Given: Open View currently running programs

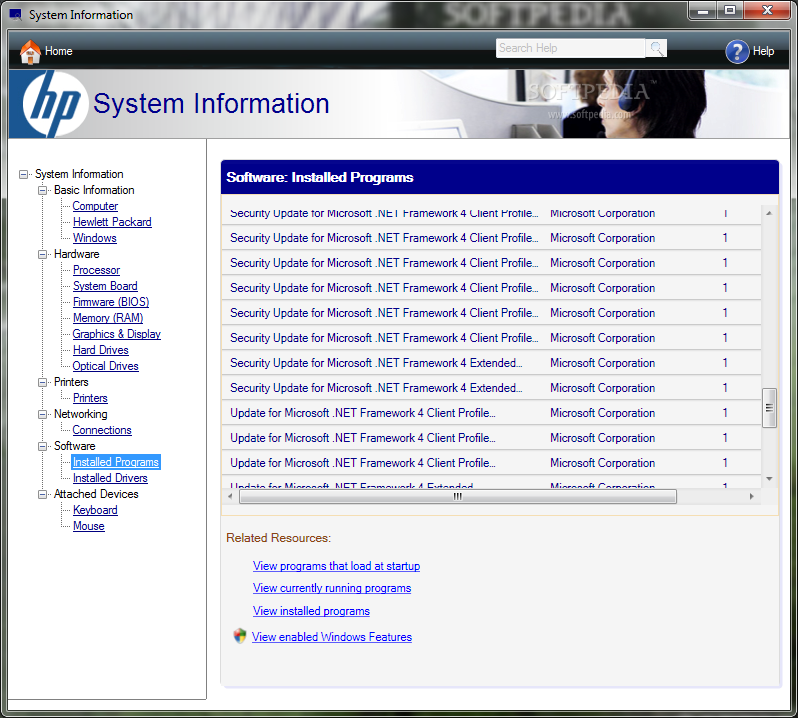Looking at the screenshot, I should (x=332, y=588).
